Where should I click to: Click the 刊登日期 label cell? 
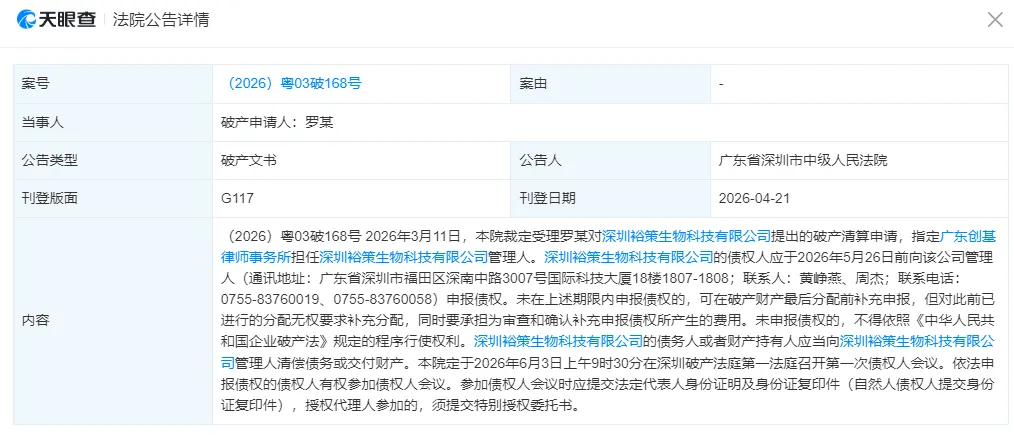[x=610, y=198]
